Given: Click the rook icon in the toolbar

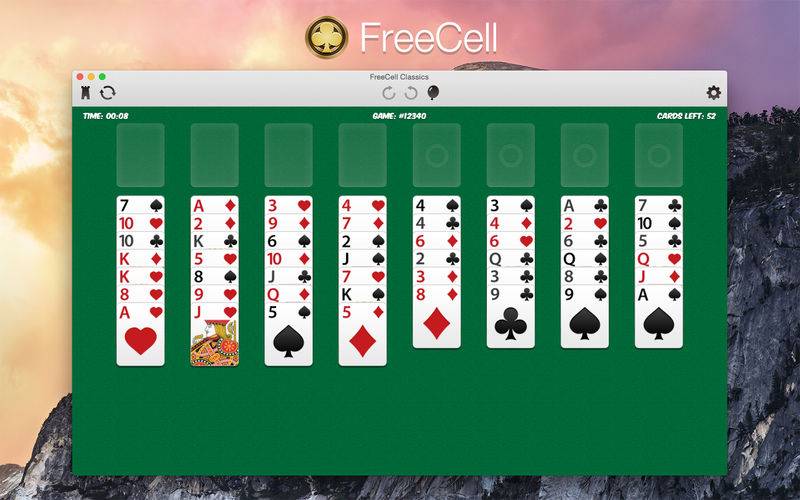Looking at the screenshot, I should (86, 93).
